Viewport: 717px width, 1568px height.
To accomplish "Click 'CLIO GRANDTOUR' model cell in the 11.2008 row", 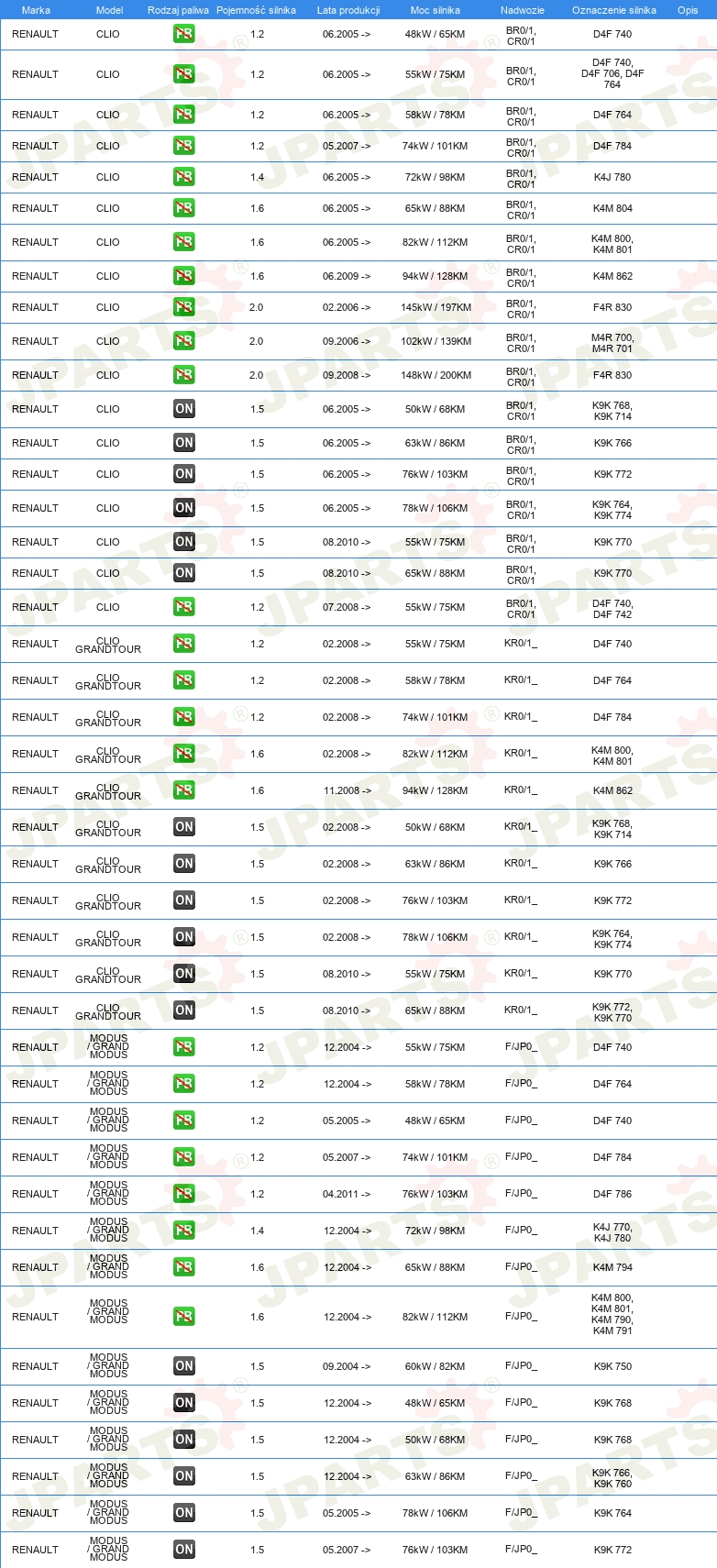I will point(108,791).
